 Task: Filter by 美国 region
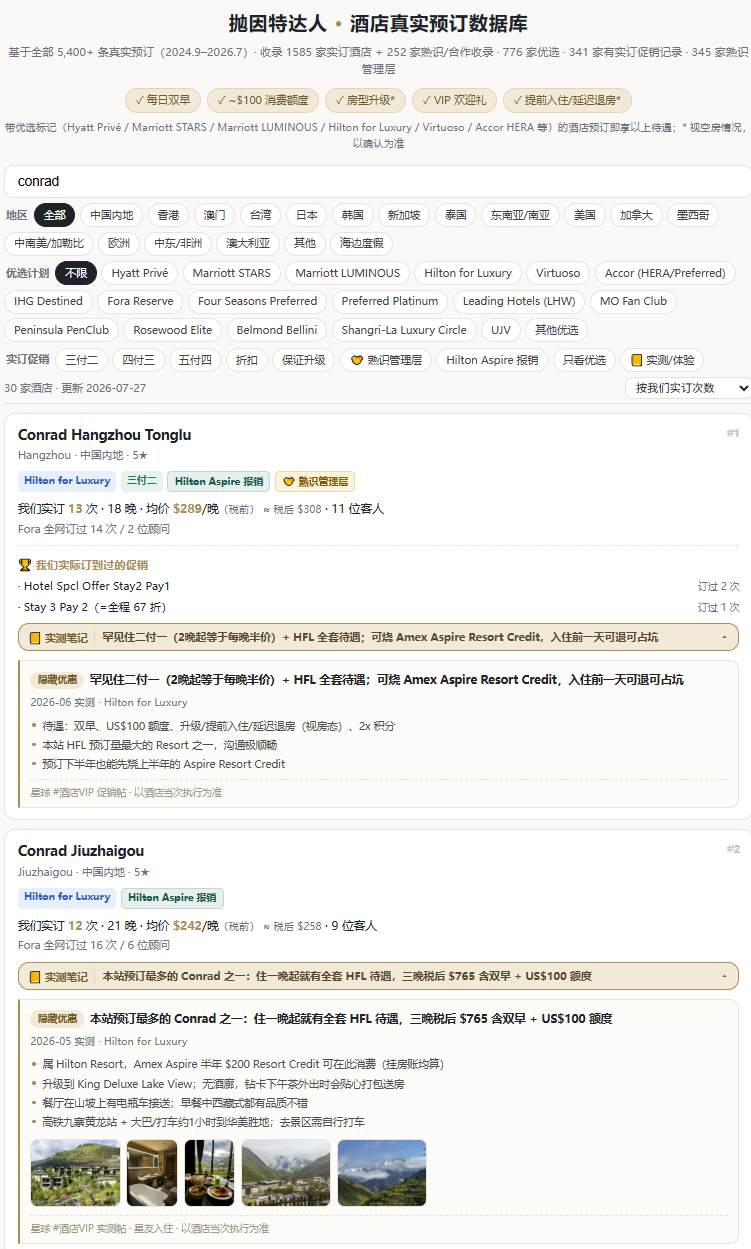coord(585,215)
